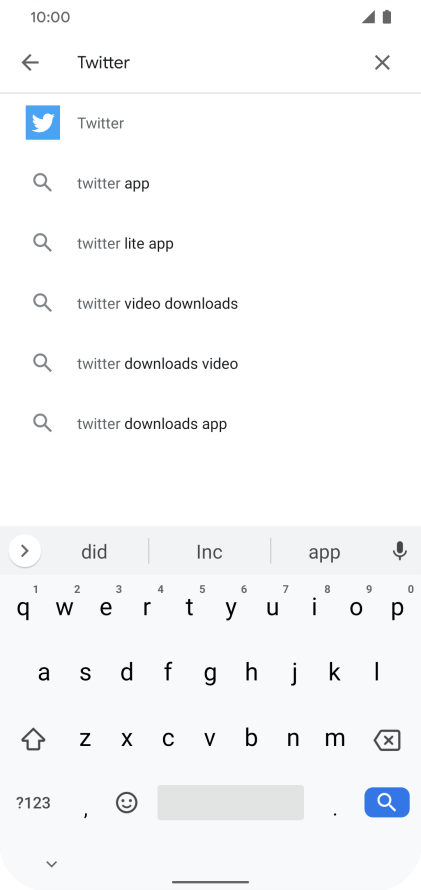Tap the back arrow in search bar

(30, 62)
